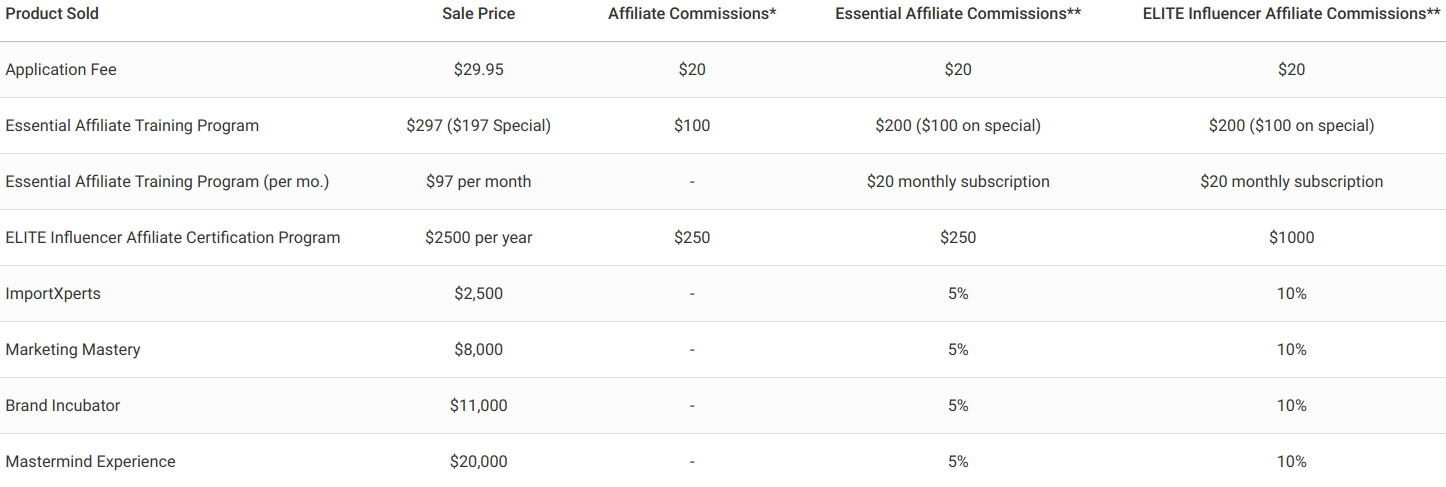Click the $29.95 sale price cell
This screenshot has height=487, width=1446.
click(478, 70)
